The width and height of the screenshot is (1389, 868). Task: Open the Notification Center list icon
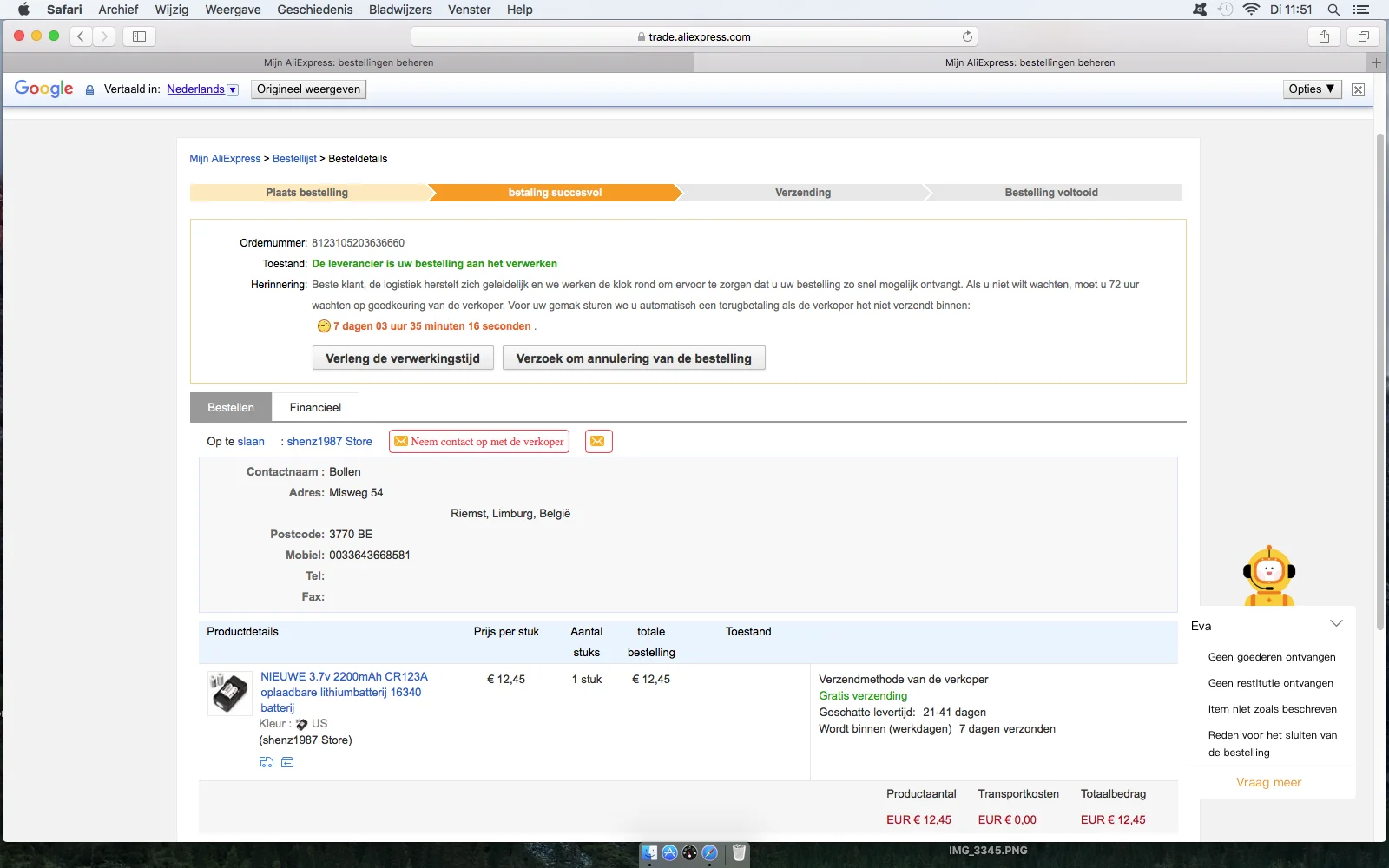click(1360, 10)
